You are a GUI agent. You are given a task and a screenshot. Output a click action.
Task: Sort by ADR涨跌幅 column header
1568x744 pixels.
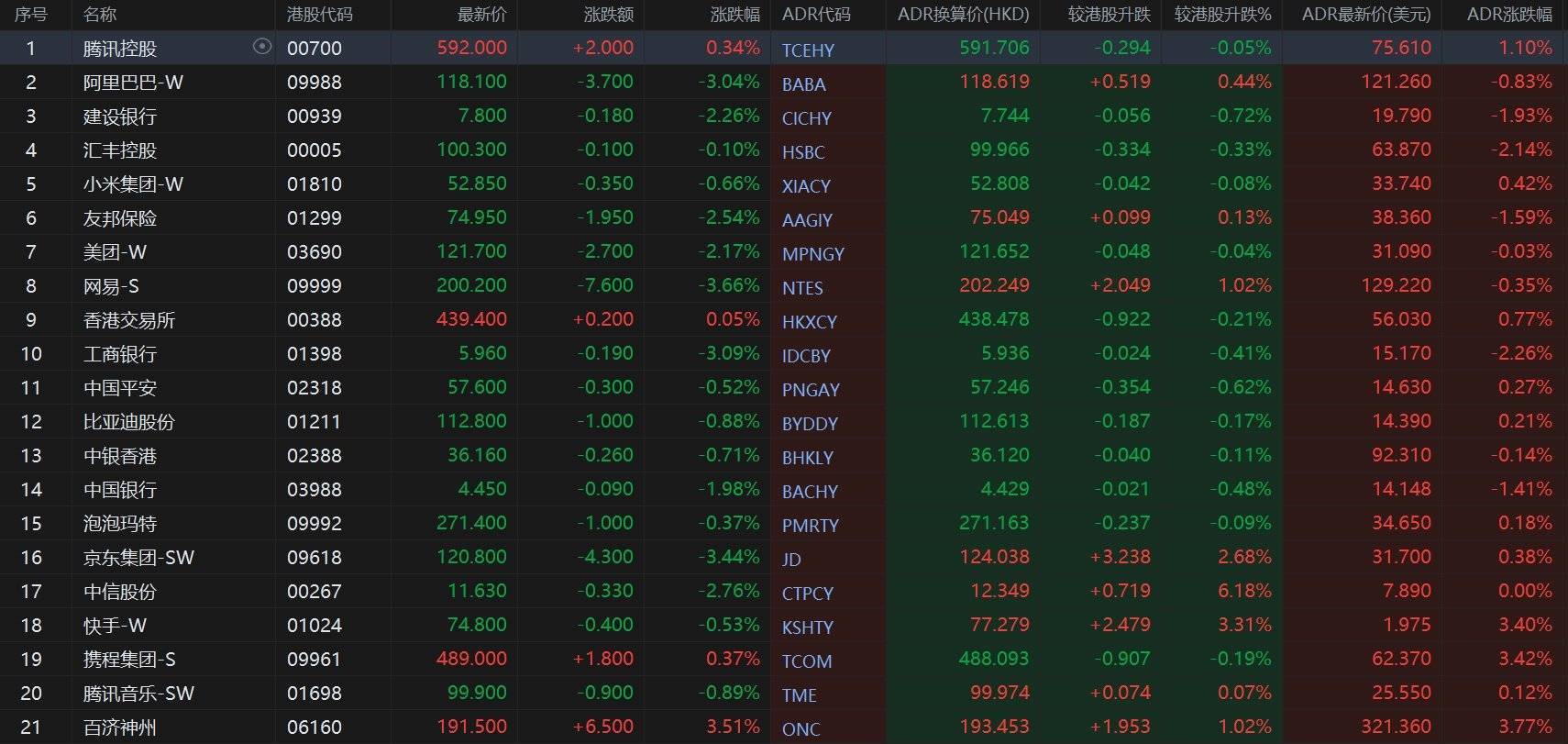1509,15
